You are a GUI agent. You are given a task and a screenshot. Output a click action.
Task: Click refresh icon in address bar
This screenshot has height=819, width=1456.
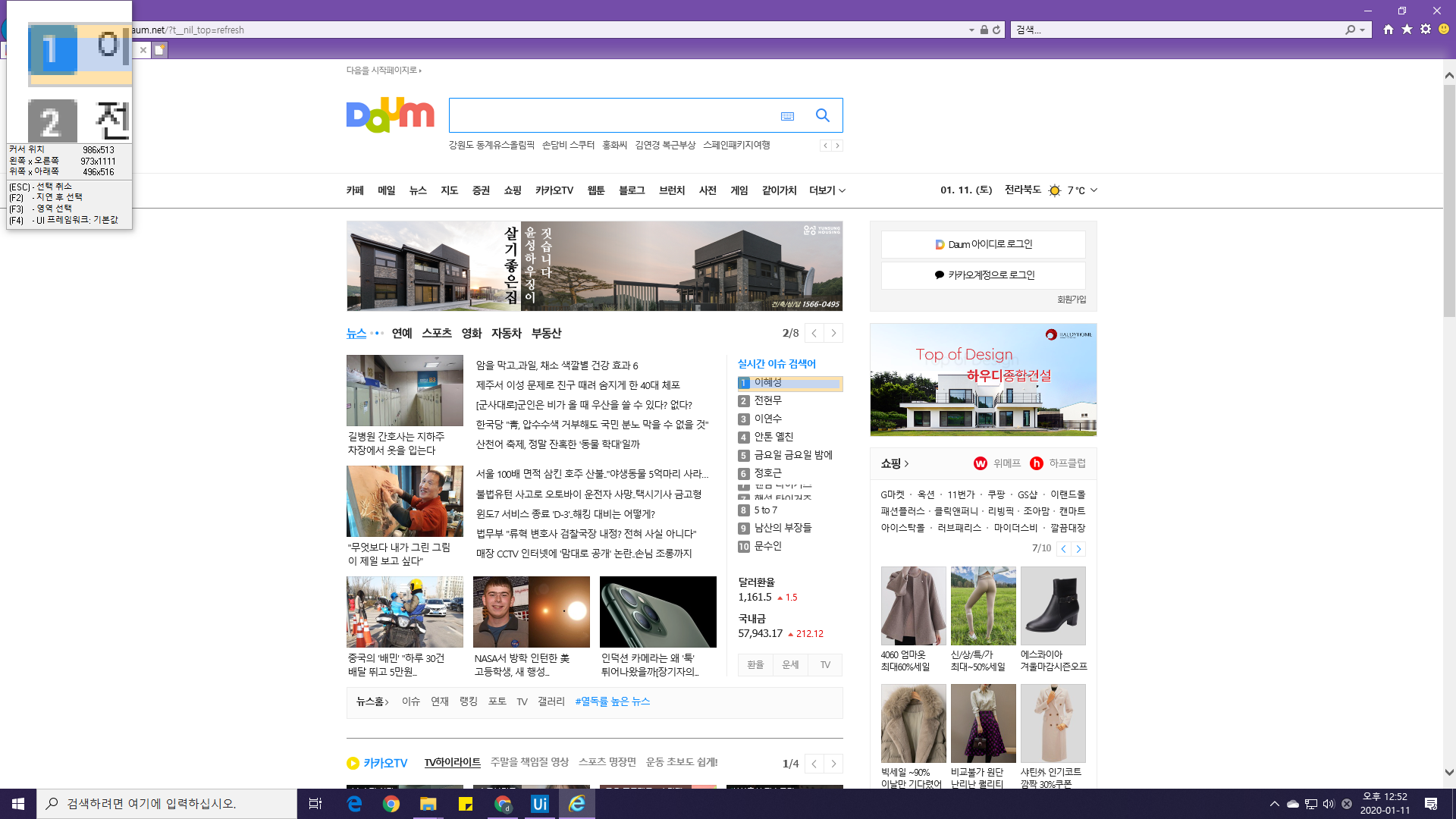tap(996, 30)
